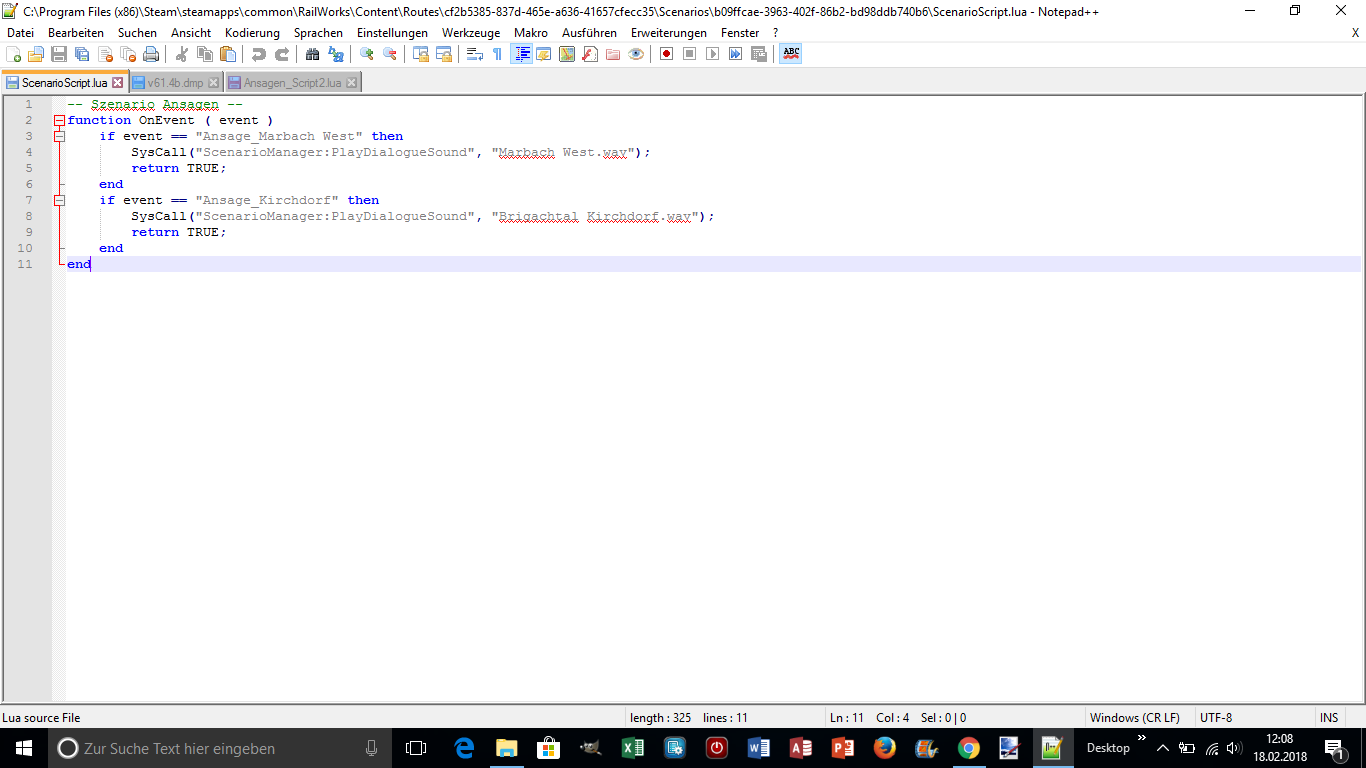
Task: Switch to the Ansagen_Script2.lua tab
Action: (x=291, y=83)
